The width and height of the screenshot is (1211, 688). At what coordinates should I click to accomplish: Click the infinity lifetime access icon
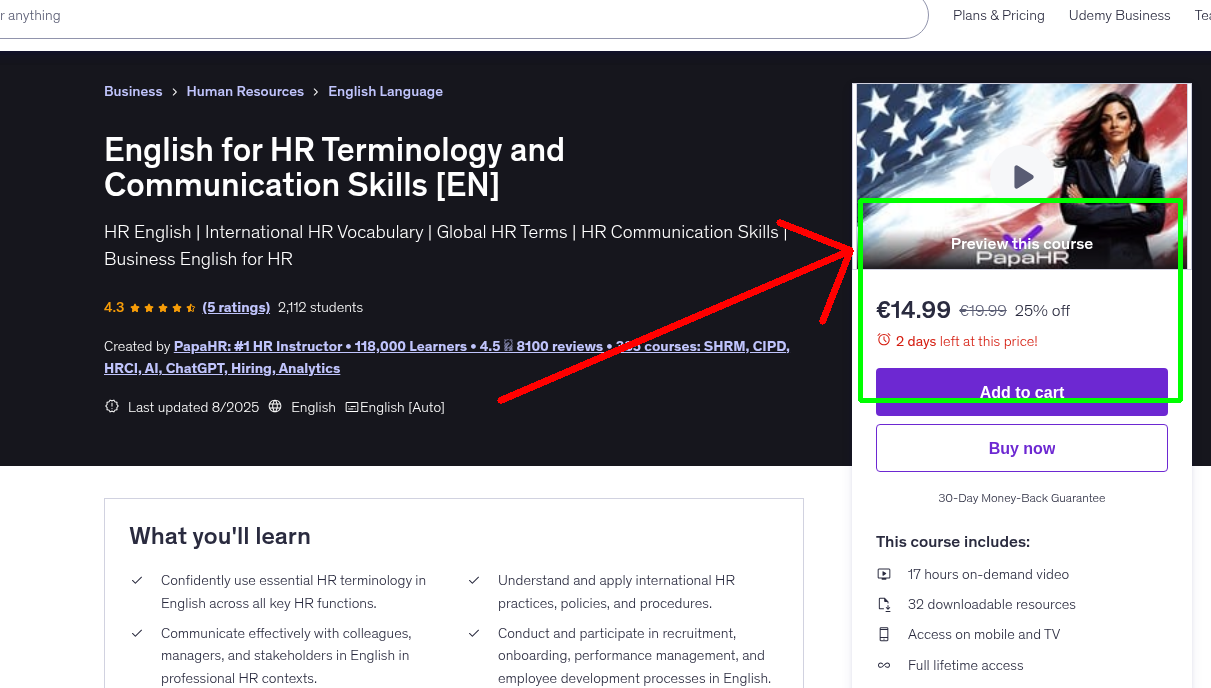click(x=884, y=665)
